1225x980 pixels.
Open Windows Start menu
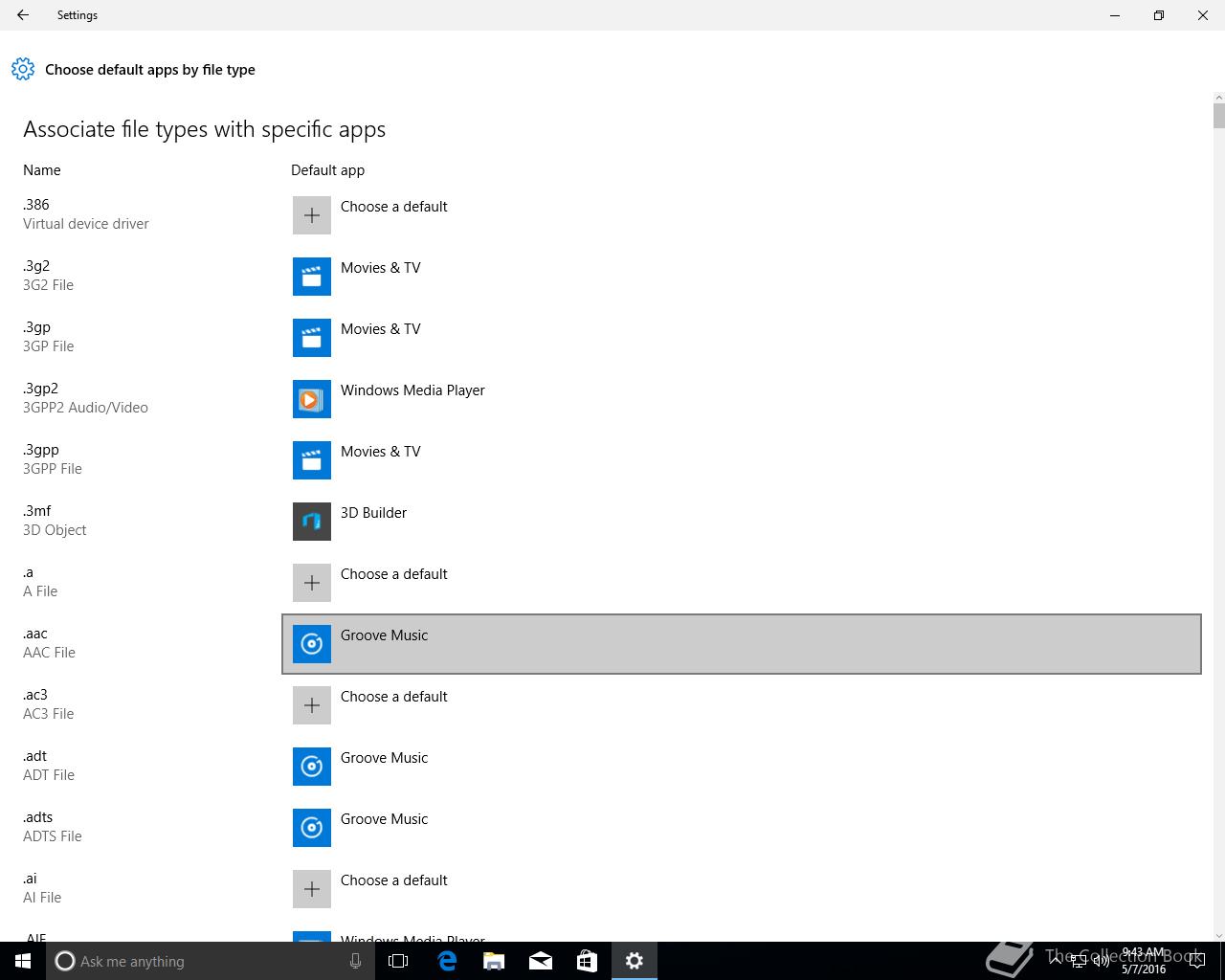coord(23,961)
